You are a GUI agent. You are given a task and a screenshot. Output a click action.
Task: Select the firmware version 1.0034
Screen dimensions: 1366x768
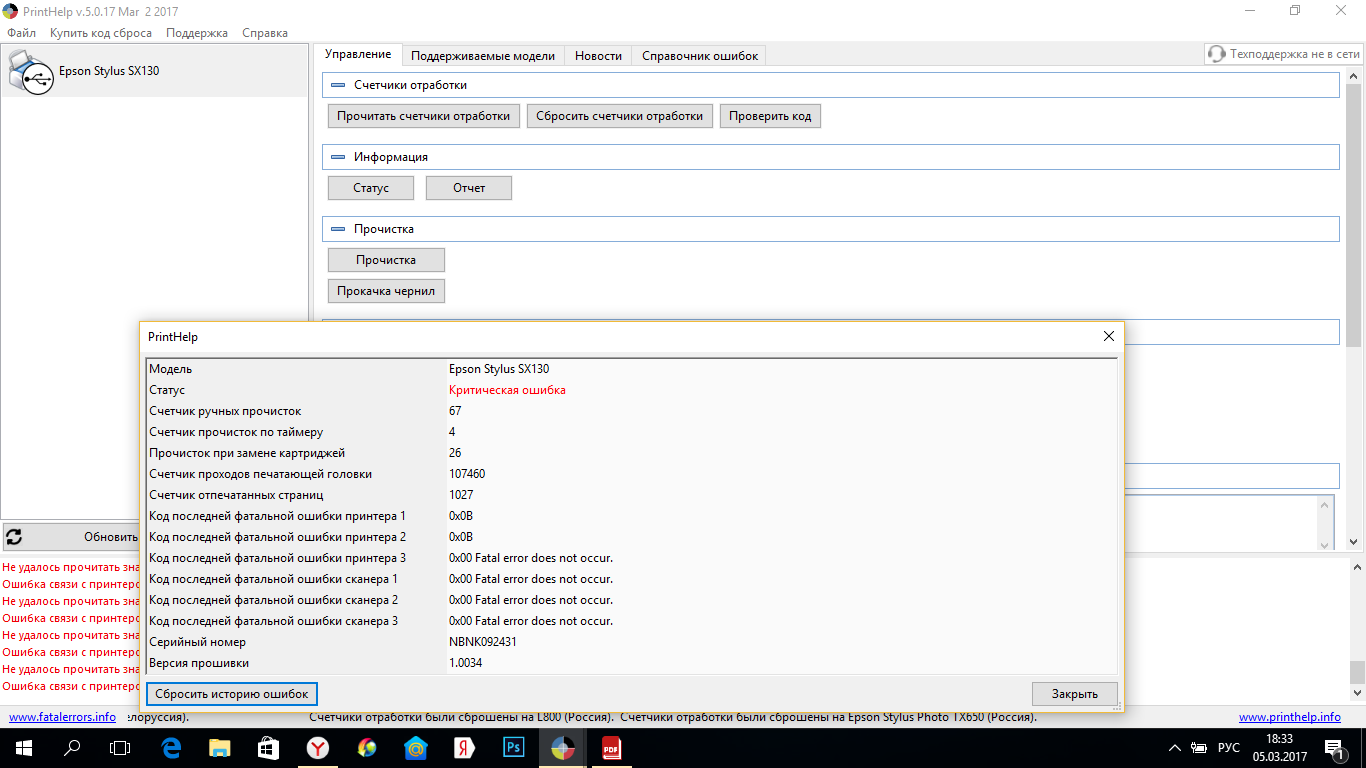coord(466,663)
